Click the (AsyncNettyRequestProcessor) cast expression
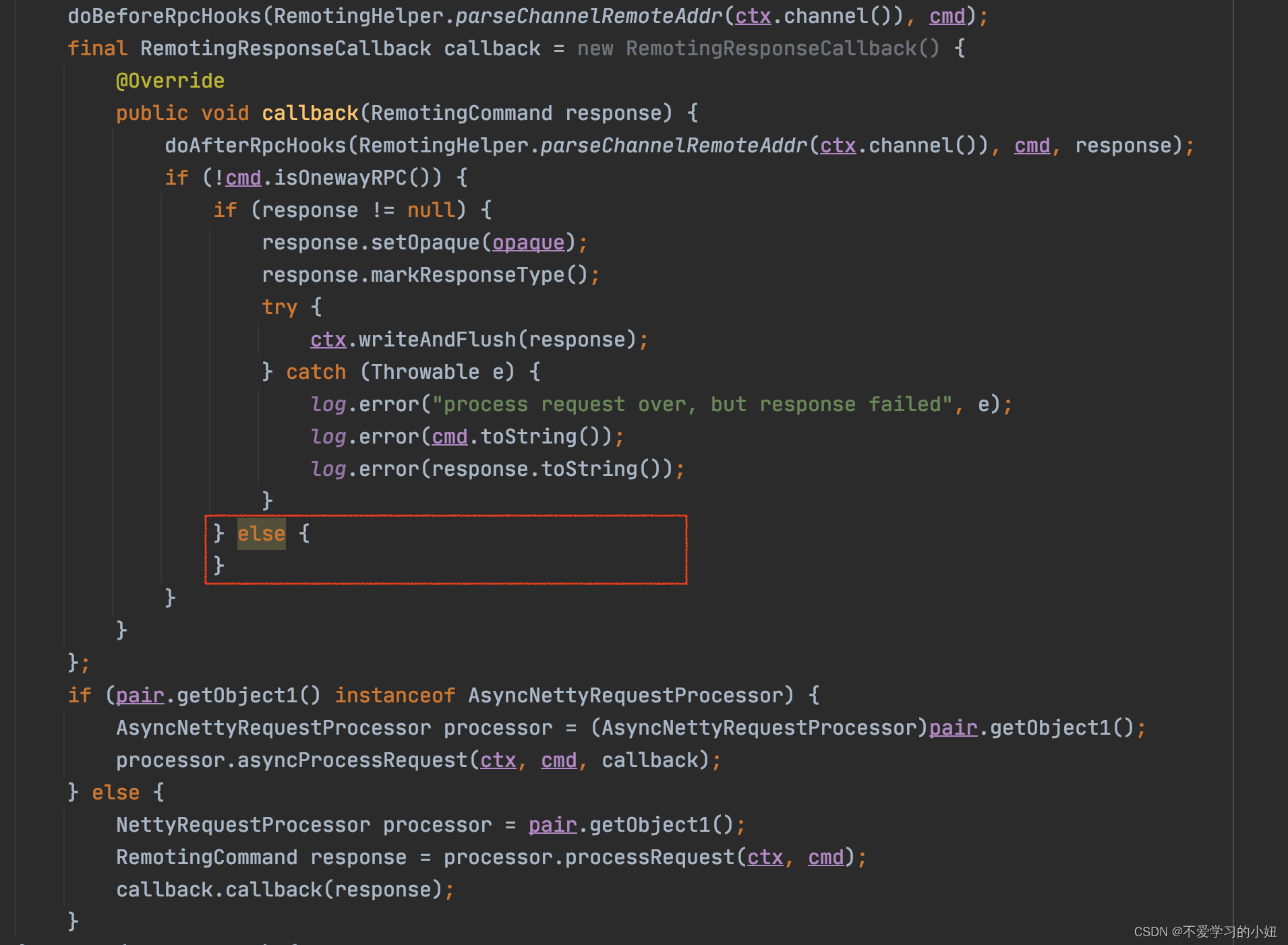This screenshot has width=1288, height=945. (759, 727)
